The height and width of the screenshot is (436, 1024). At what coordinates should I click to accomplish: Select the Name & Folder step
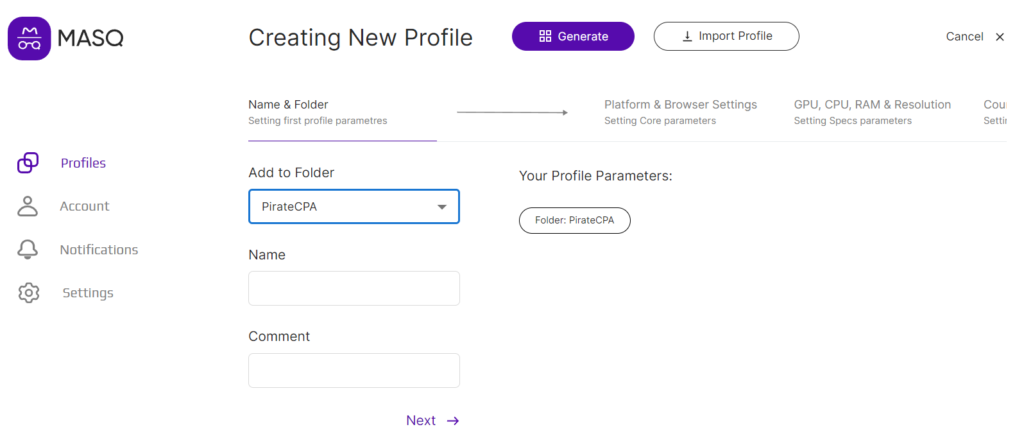tap(317, 112)
